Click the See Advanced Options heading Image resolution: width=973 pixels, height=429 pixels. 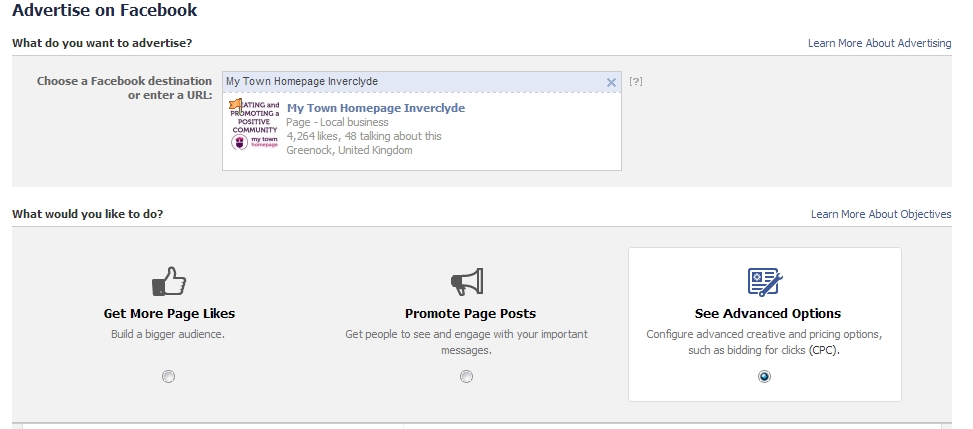click(x=768, y=314)
